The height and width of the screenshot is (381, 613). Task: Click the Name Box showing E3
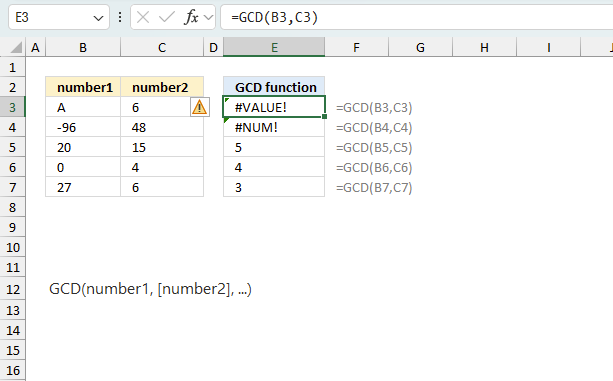click(59, 17)
